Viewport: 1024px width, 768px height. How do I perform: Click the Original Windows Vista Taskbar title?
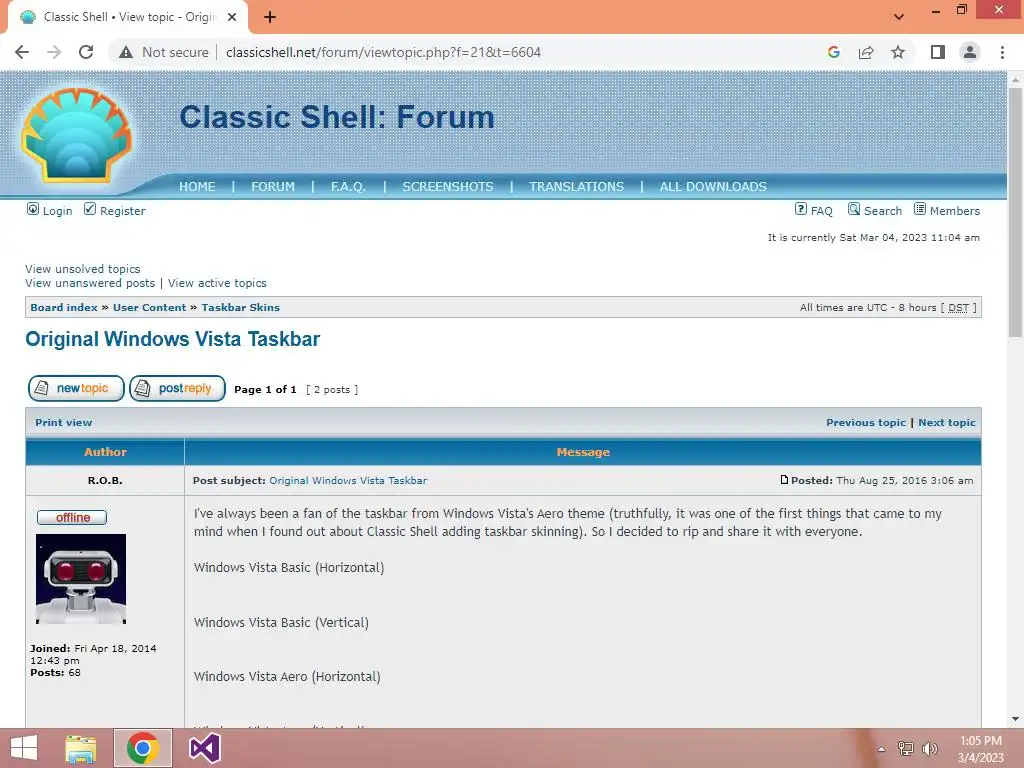coord(172,339)
